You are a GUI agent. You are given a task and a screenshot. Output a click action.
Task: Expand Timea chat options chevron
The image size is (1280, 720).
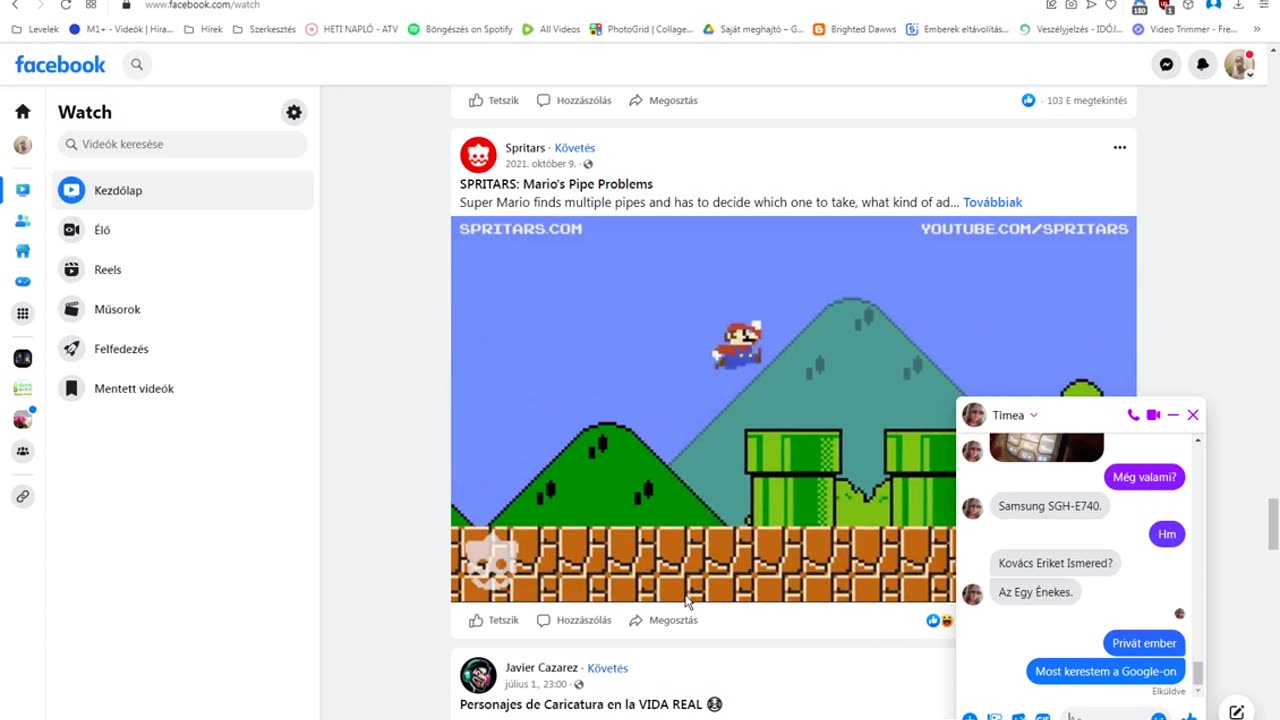[x=1033, y=415]
